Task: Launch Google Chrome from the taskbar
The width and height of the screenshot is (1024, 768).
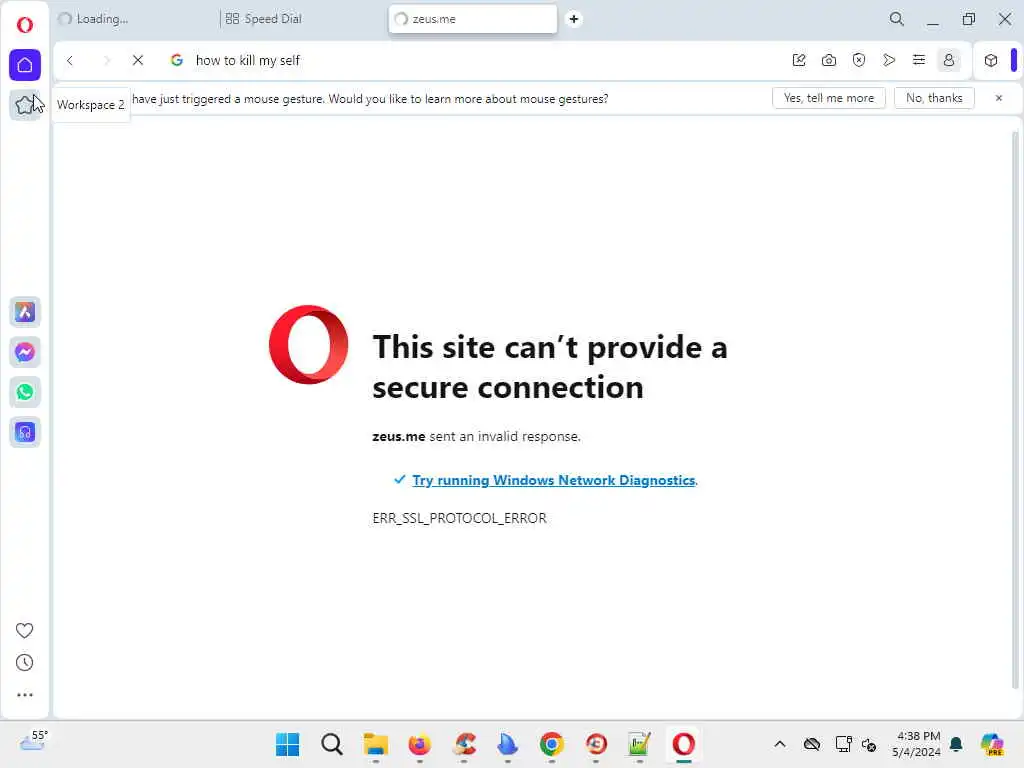Action: coord(551,744)
